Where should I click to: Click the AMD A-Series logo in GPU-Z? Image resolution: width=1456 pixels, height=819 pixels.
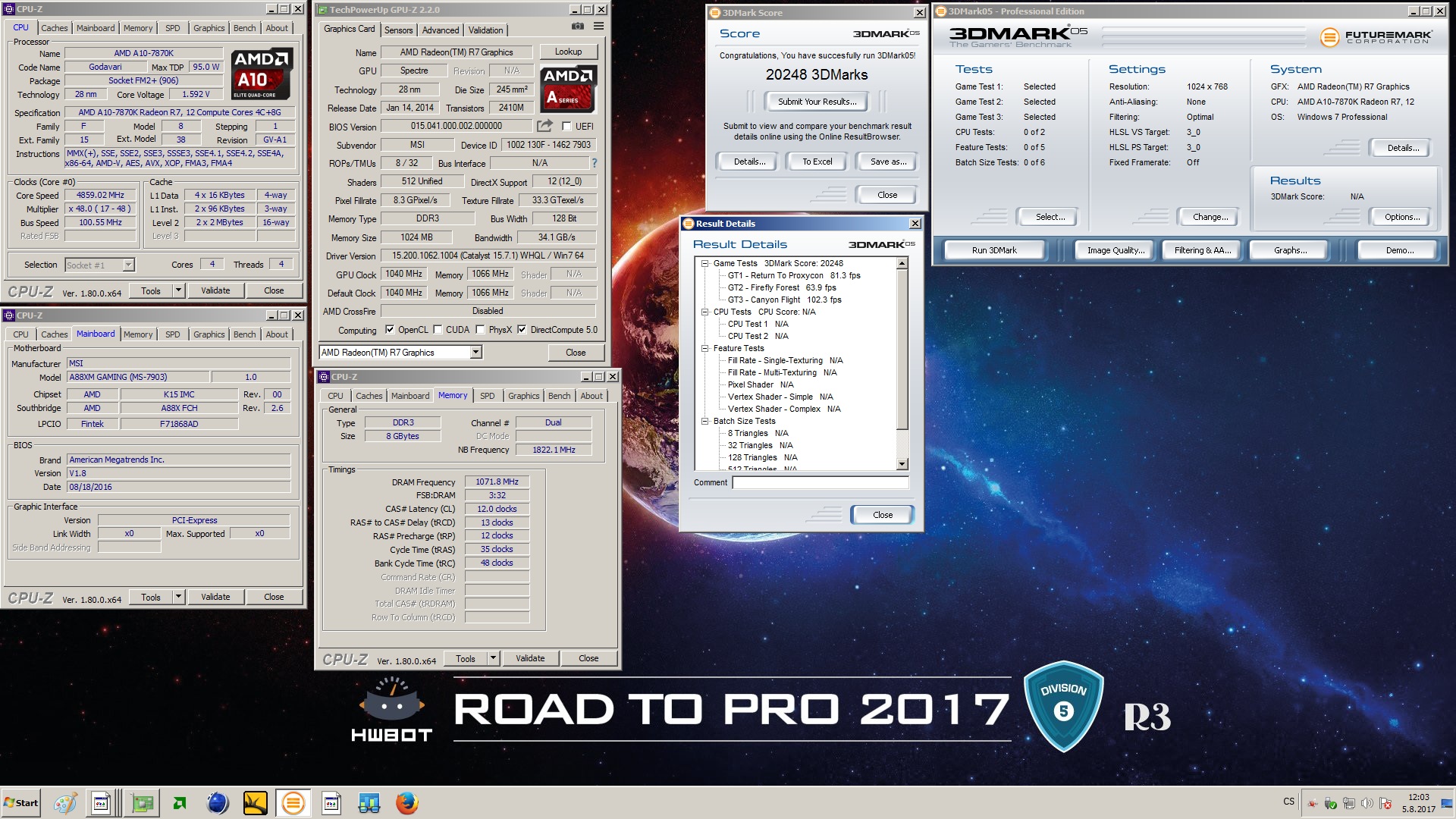click(568, 88)
